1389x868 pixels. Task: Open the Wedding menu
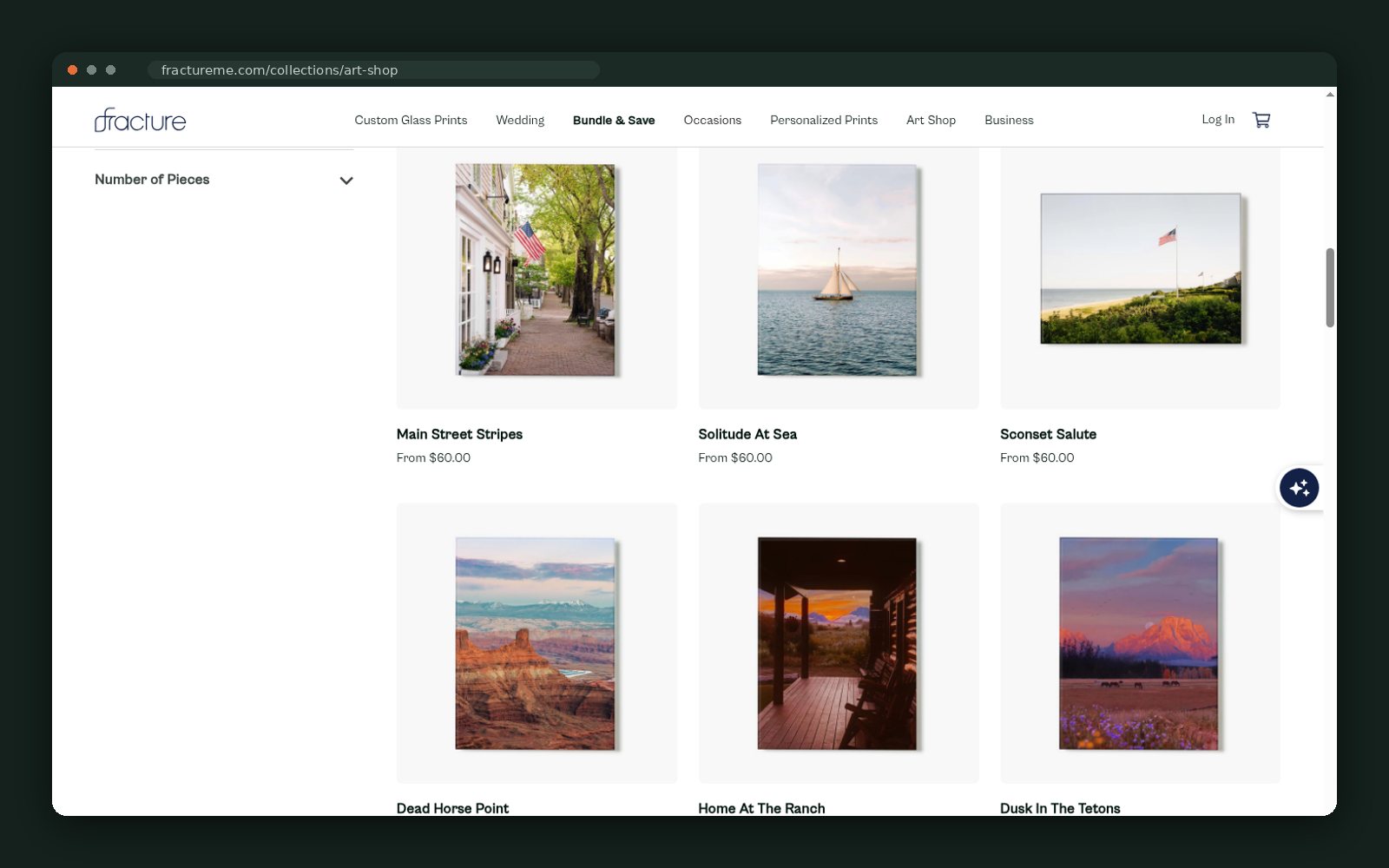point(520,120)
